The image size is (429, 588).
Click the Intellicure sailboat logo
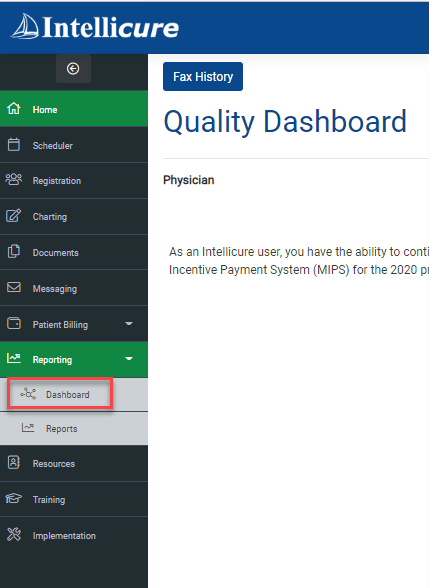[24, 26]
